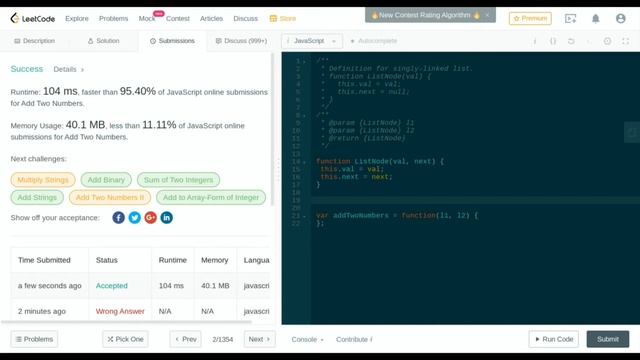Collapse code fold at line 1
640x360 pixels.
[x=304, y=61]
